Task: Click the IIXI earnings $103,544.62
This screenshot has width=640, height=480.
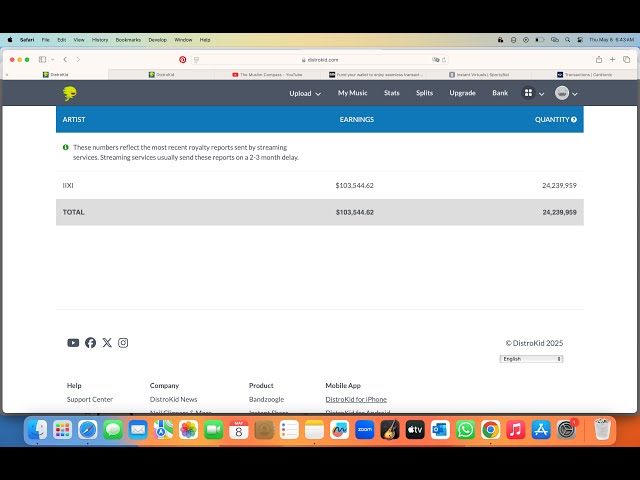Action: click(x=355, y=185)
